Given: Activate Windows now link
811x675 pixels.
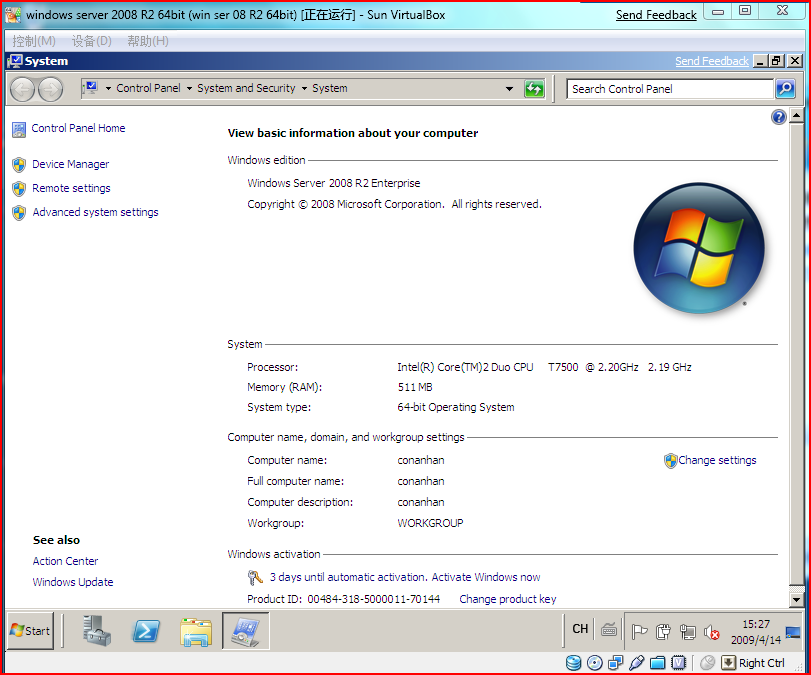Looking at the screenshot, I should [x=486, y=577].
